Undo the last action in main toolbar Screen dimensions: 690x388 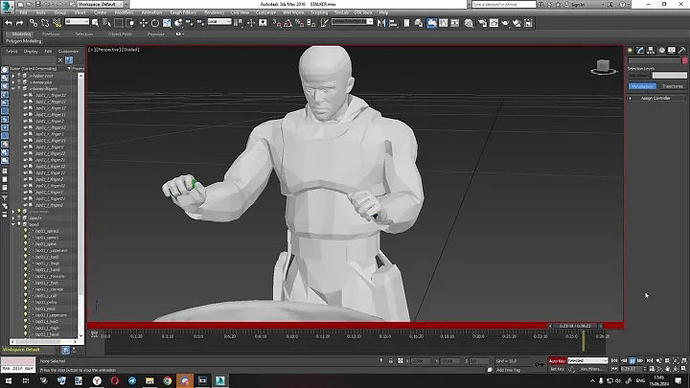[8, 23]
